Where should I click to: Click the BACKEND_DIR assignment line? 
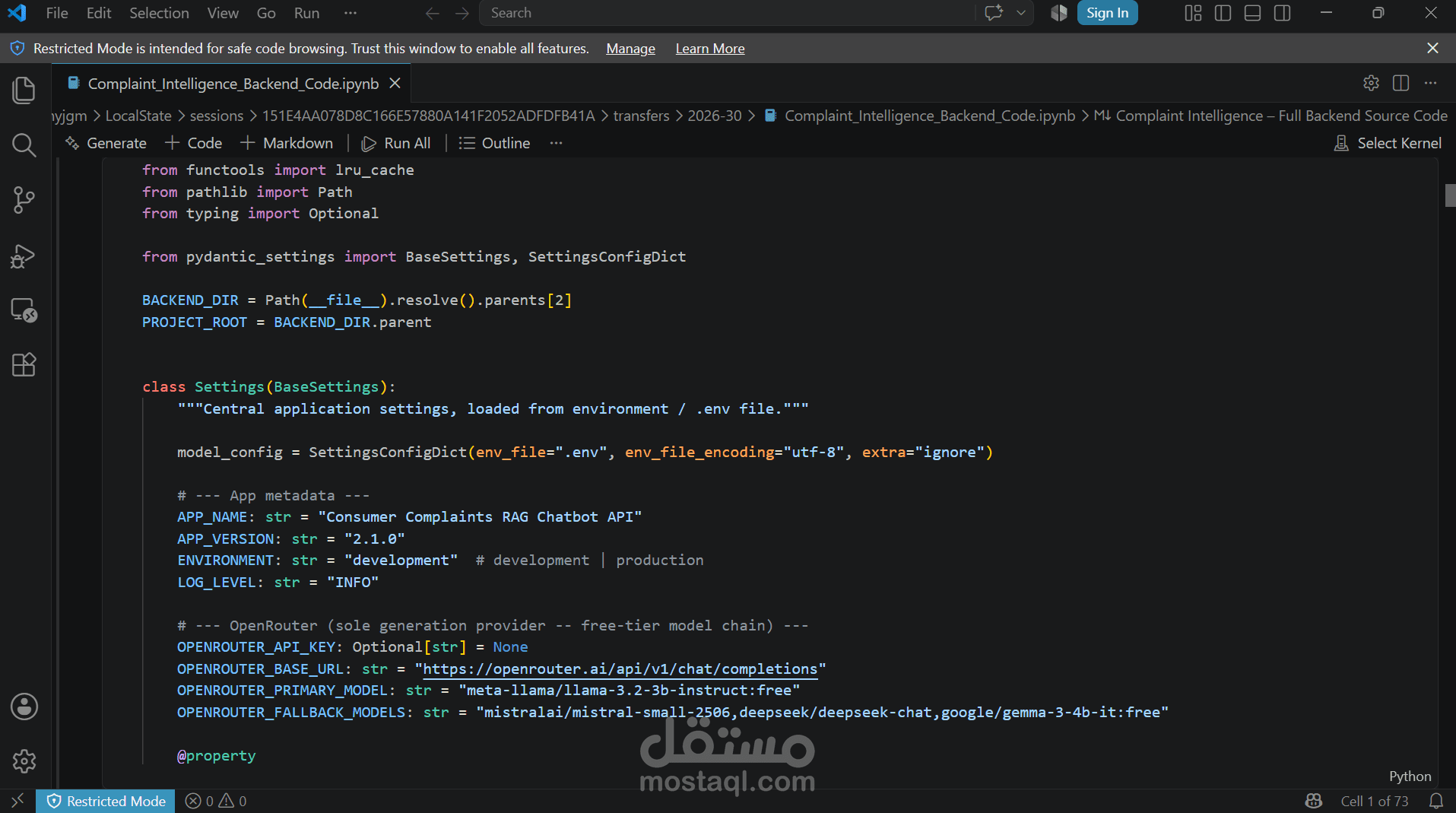(x=357, y=300)
